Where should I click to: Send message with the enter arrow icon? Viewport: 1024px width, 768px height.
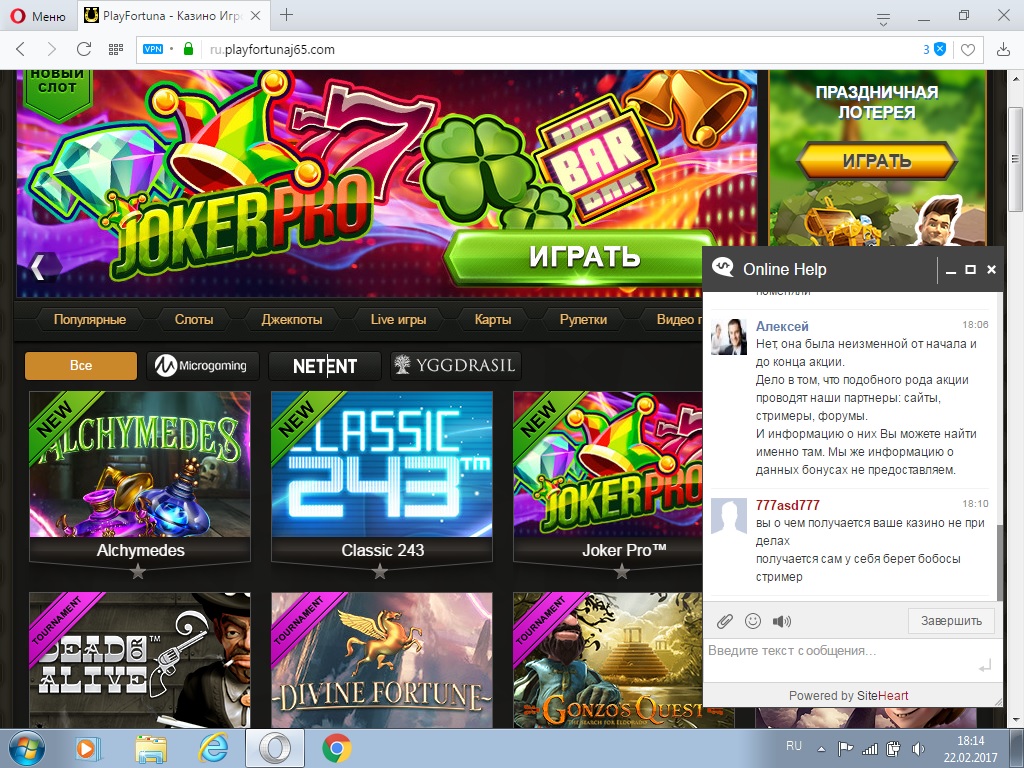984,666
